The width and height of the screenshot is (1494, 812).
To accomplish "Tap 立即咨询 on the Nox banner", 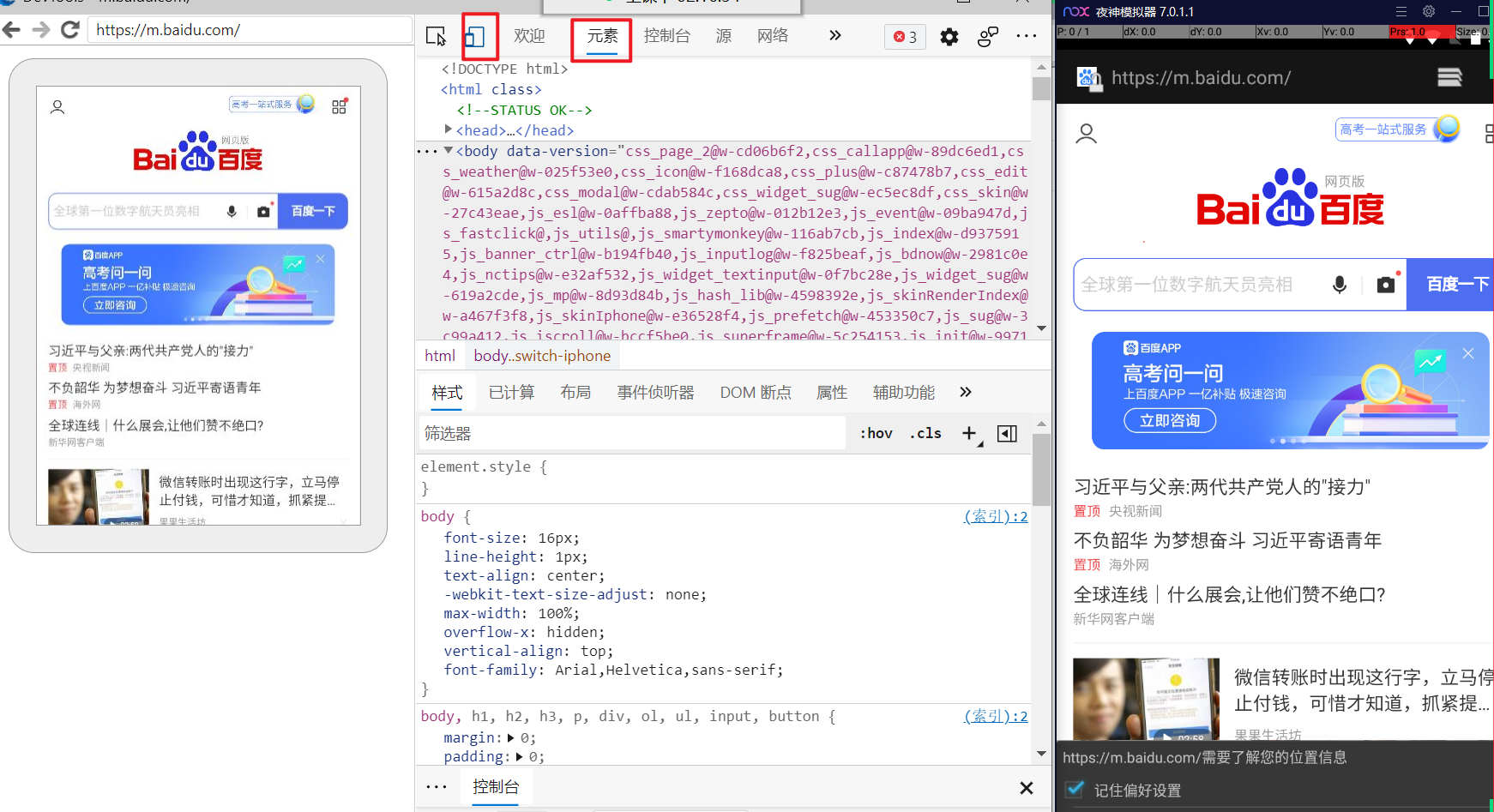I will coord(1170,421).
